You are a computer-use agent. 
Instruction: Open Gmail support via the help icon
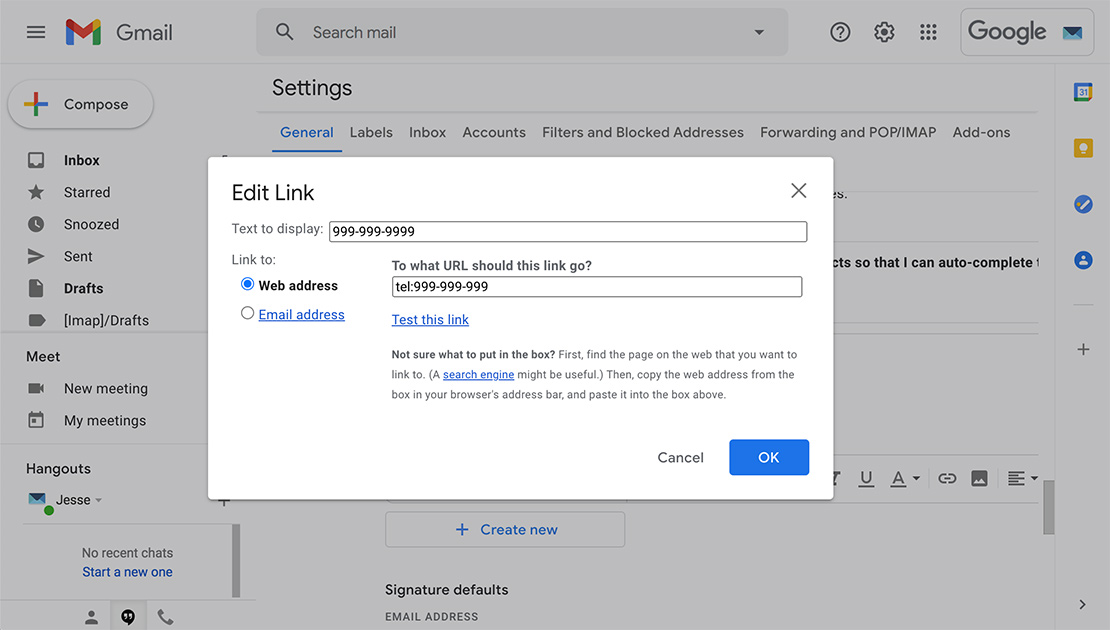(839, 31)
